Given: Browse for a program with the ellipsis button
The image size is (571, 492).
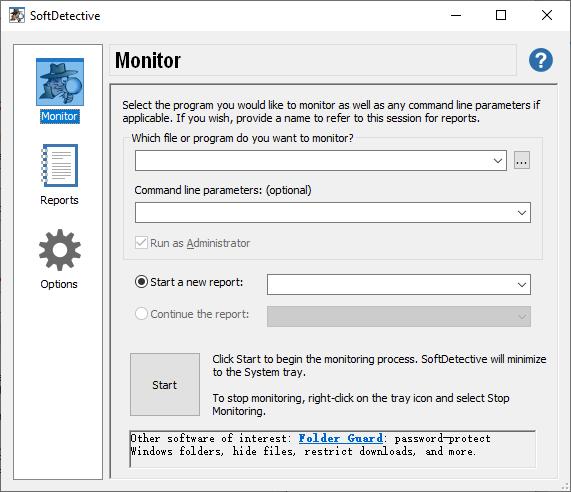Looking at the screenshot, I should (x=522, y=161).
